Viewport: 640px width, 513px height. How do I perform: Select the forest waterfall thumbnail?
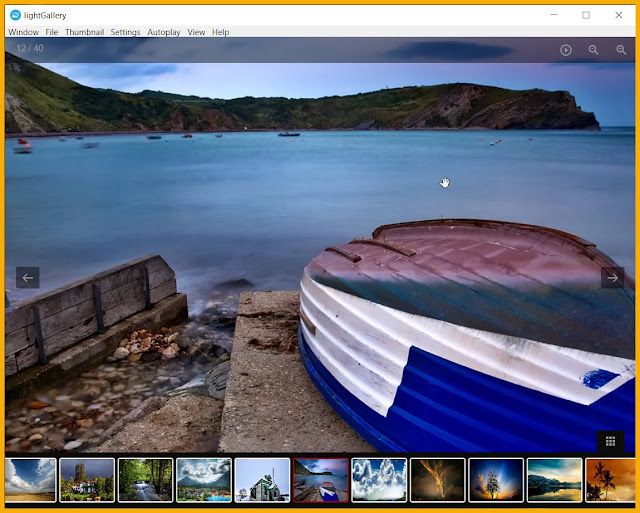click(145, 480)
